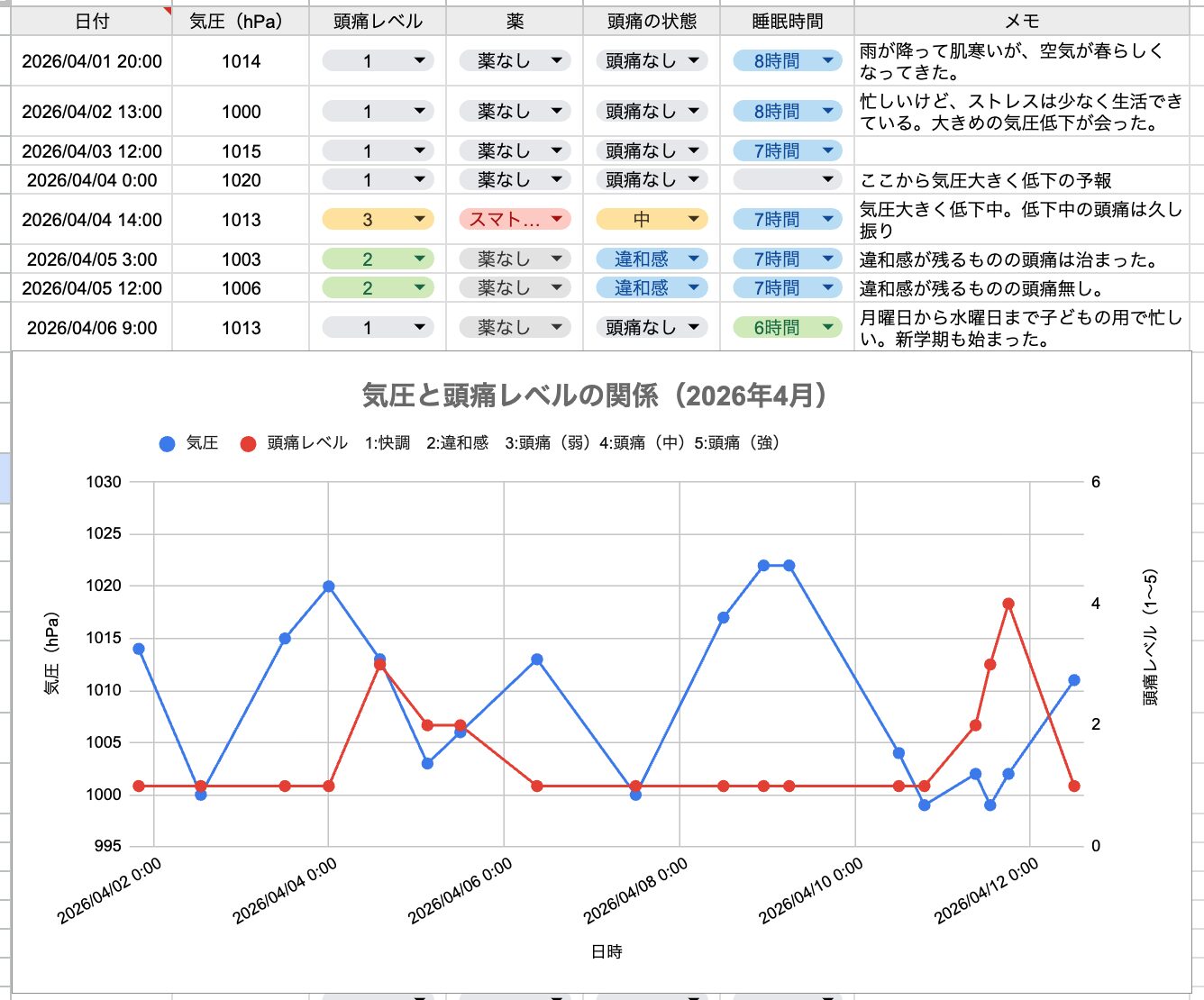Image resolution: width=1204 pixels, height=1000 pixels.
Task: Click the peak blue data point near 2026/04/10
Action: coord(762,565)
